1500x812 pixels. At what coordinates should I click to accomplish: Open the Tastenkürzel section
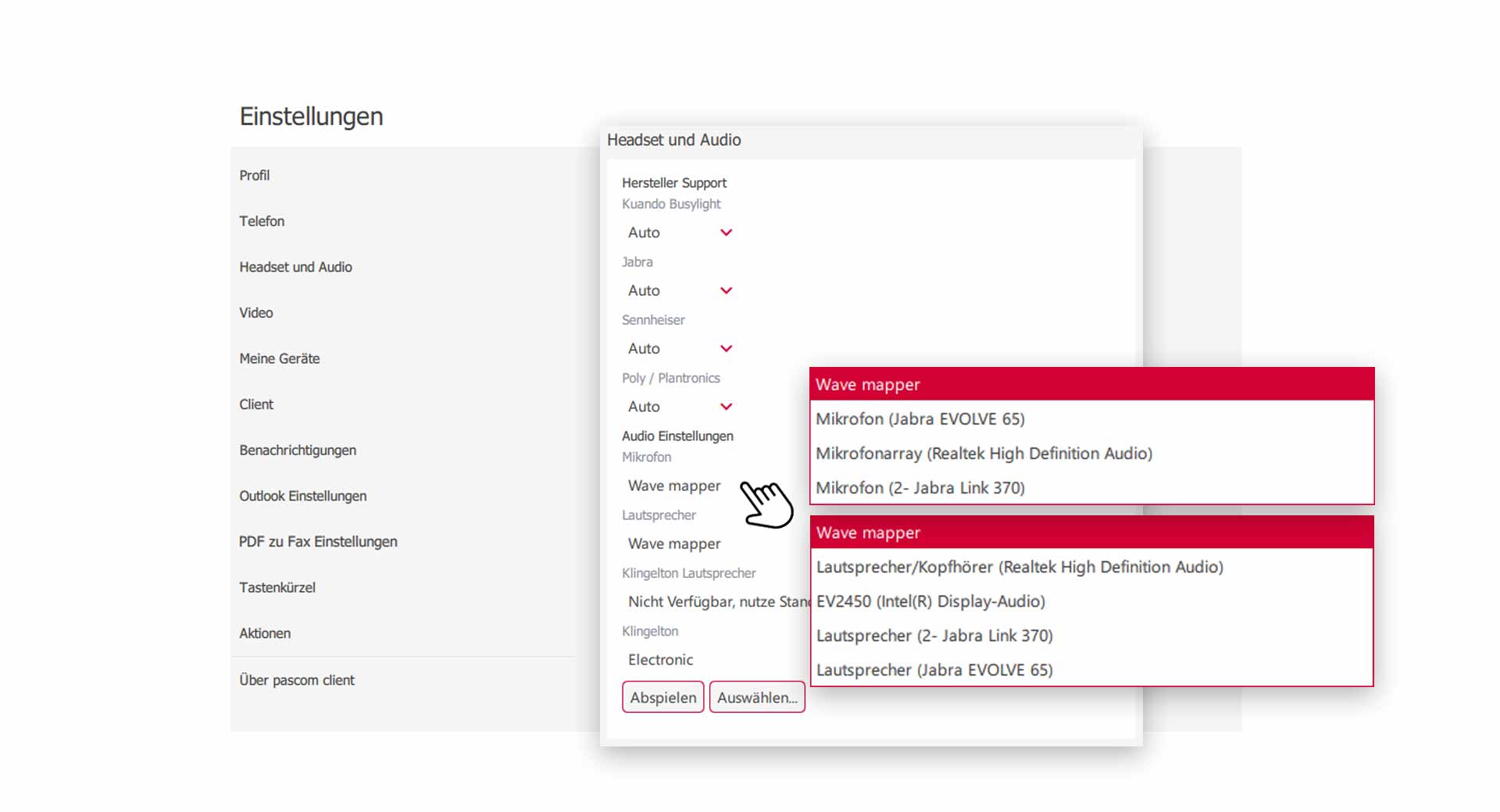pos(277,587)
